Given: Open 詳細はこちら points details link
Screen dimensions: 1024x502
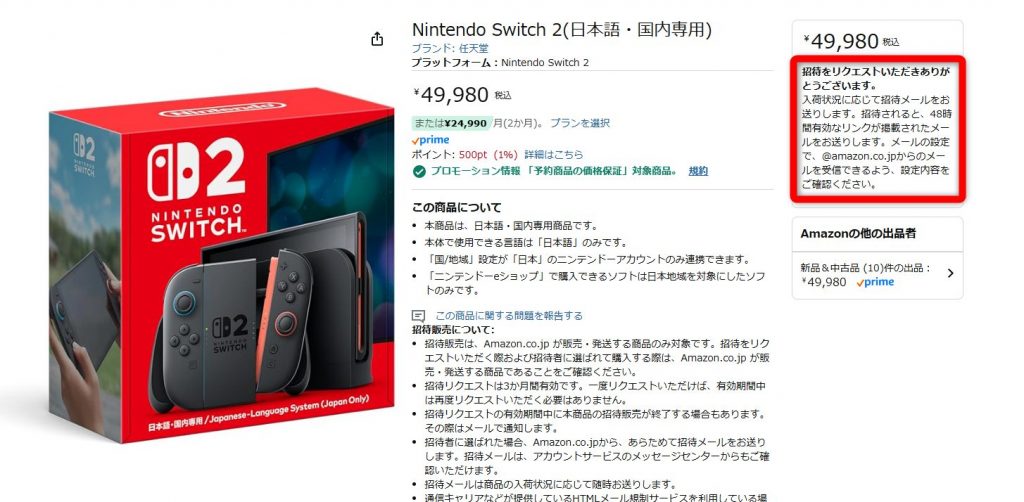Looking at the screenshot, I should point(554,155).
